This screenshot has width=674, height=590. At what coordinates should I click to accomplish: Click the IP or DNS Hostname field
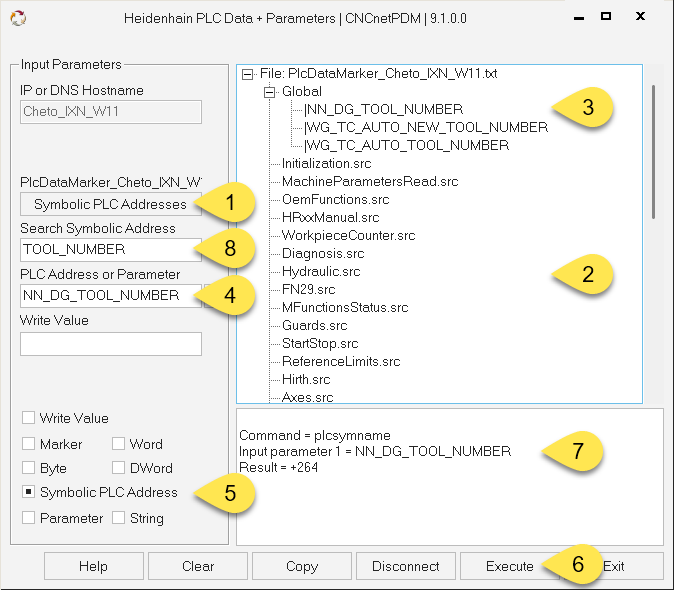(110, 112)
